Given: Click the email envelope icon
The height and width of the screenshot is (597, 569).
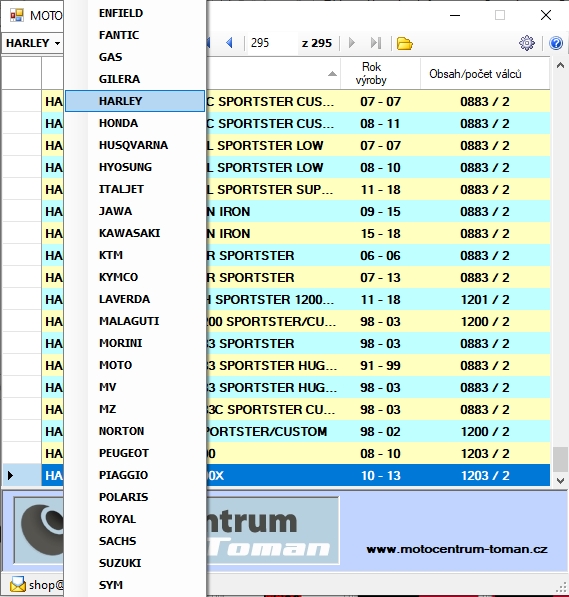Looking at the screenshot, I should (18, 584).
